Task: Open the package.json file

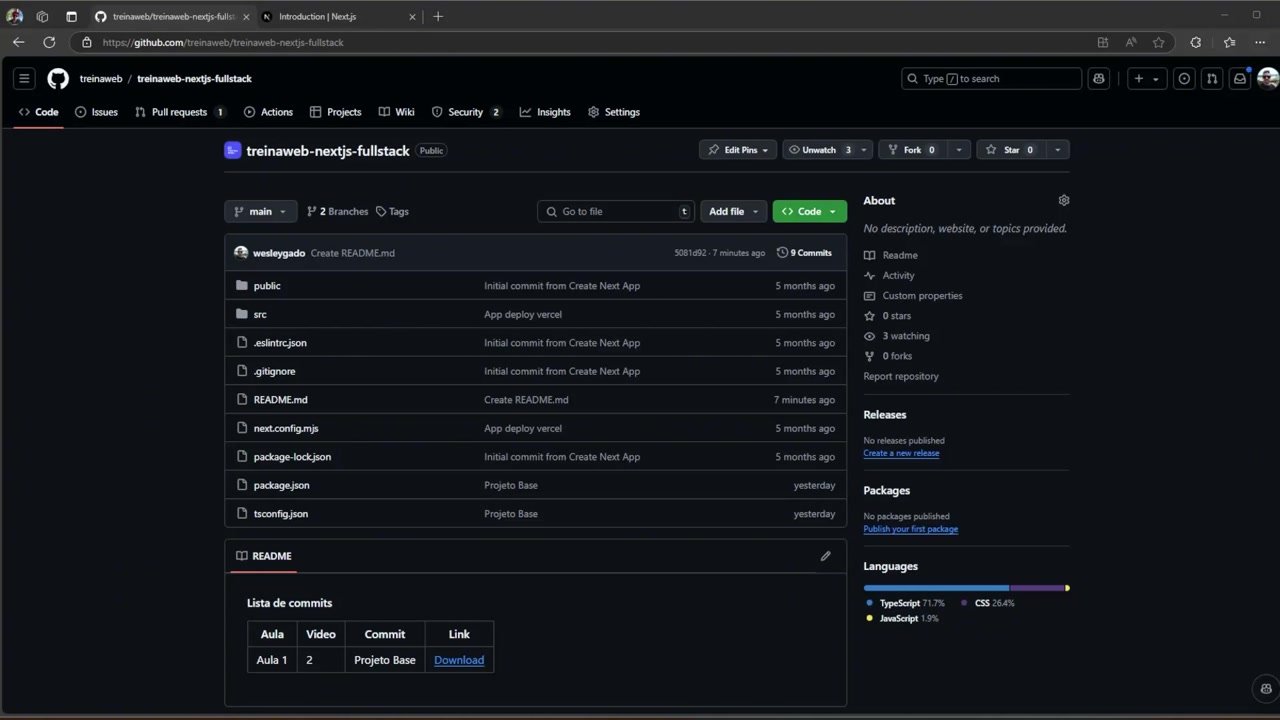Action: (282, 485)
